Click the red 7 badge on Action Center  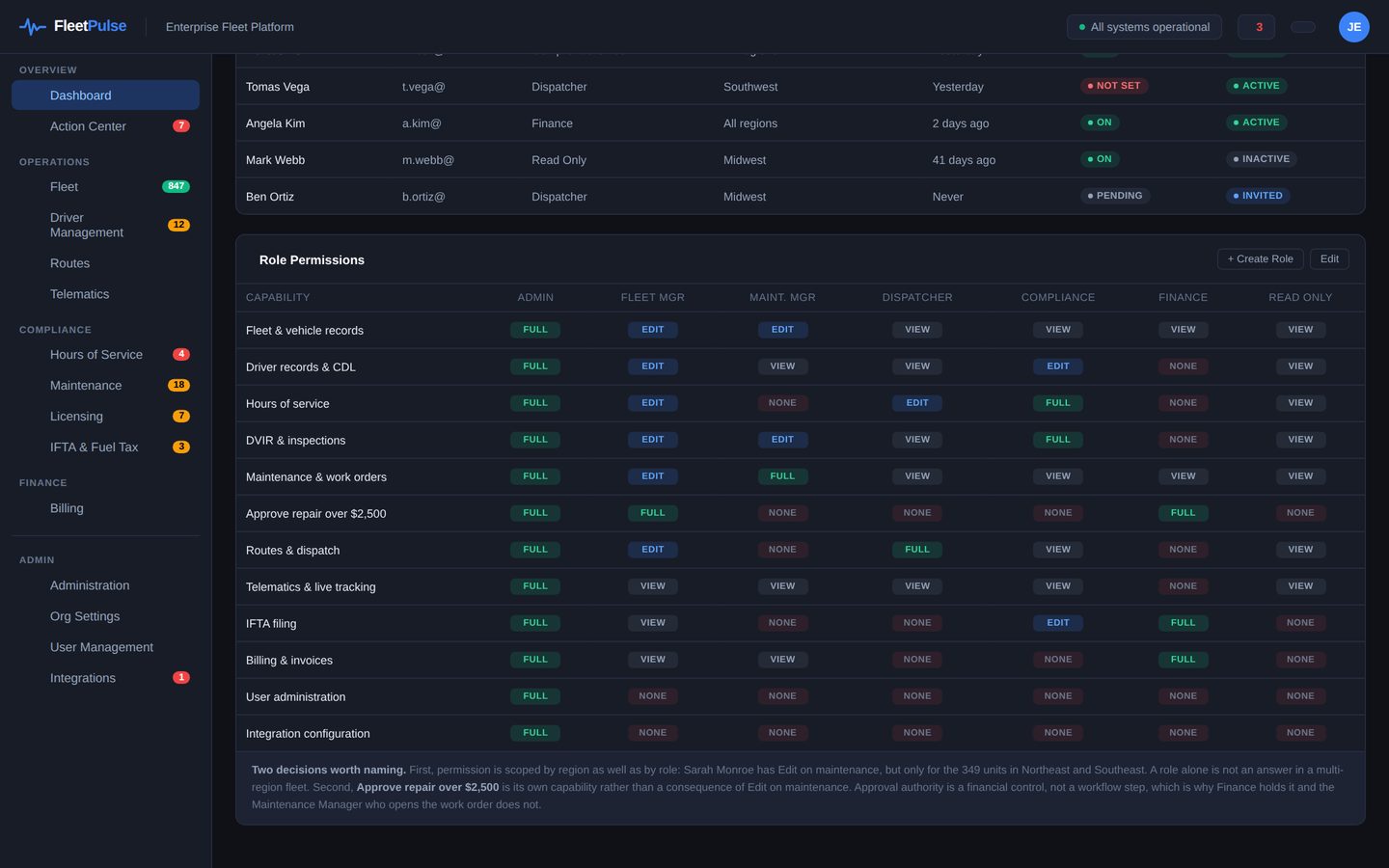tap(180, 126)
